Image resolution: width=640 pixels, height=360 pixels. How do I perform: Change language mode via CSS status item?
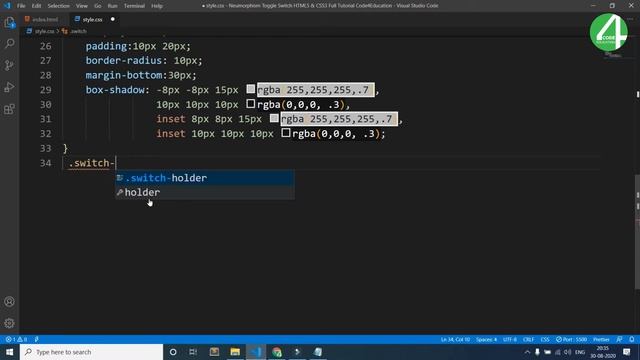click(545, 339)
